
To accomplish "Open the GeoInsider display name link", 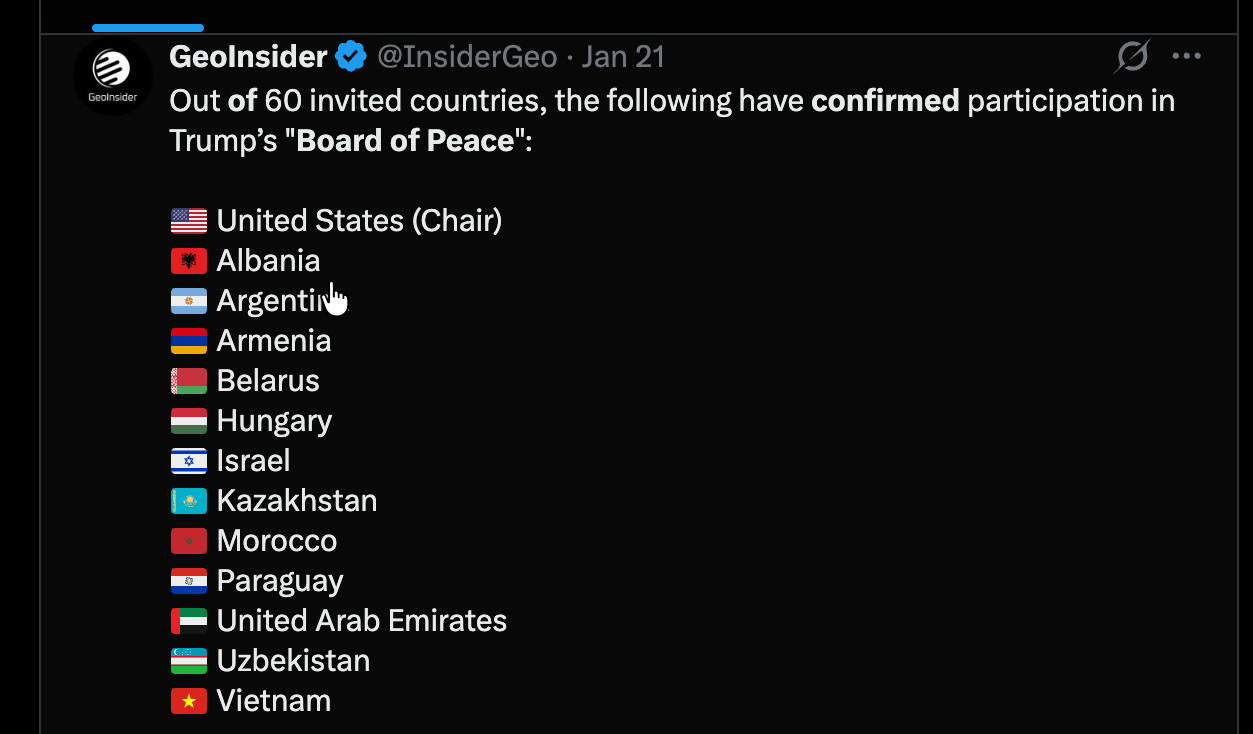I will (248, 57).
